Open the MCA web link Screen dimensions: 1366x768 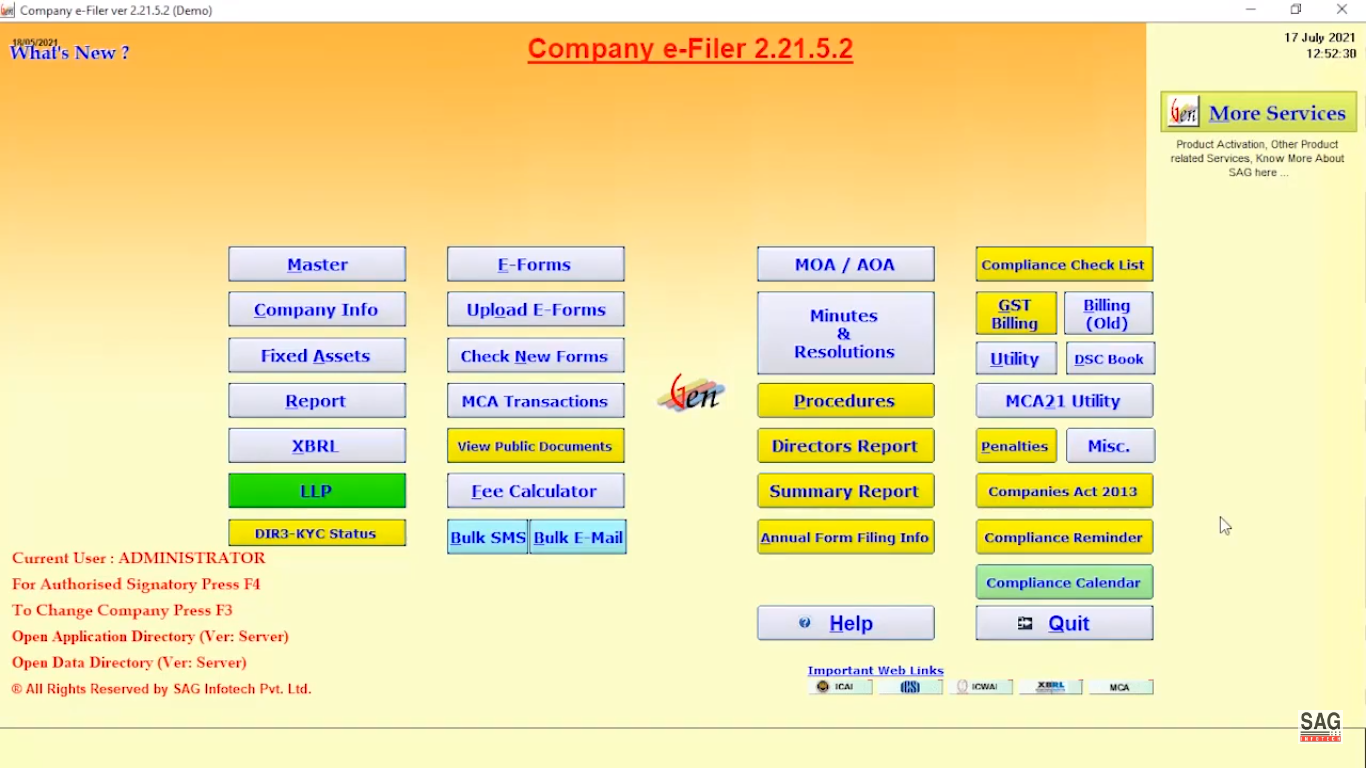[1121, 686]
